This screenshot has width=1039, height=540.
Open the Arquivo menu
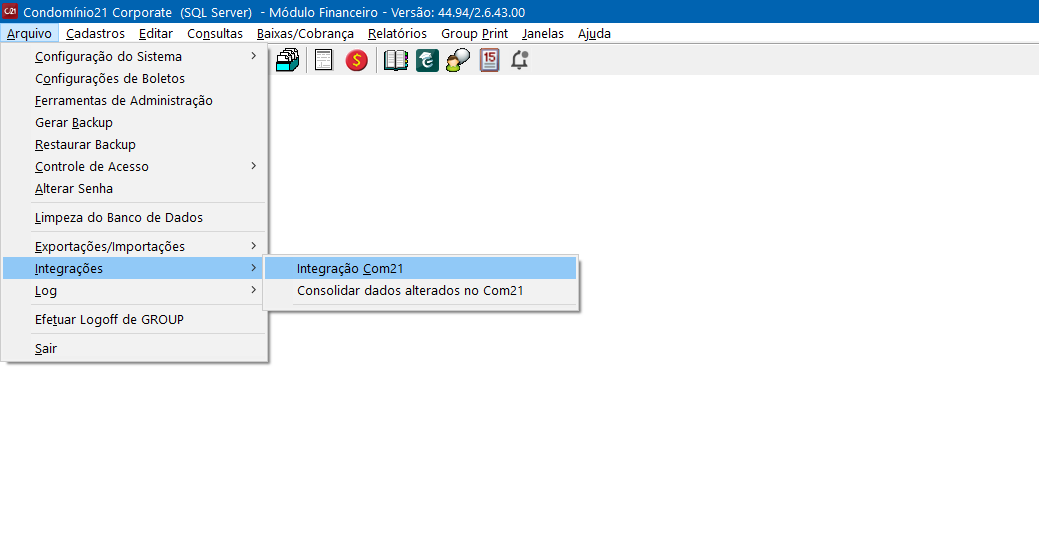(29, 33)
